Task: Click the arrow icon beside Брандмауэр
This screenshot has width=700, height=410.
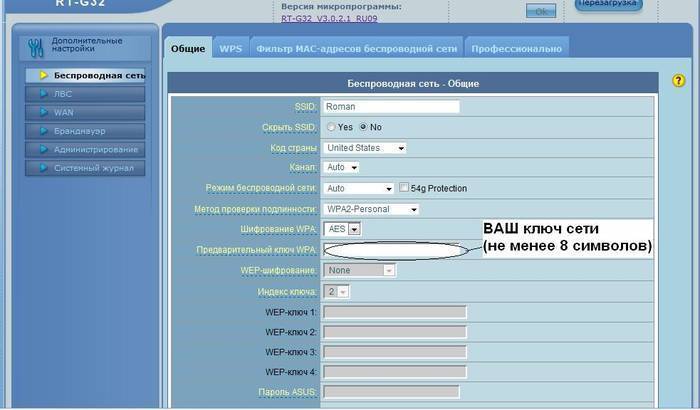Action: [43, 131]
